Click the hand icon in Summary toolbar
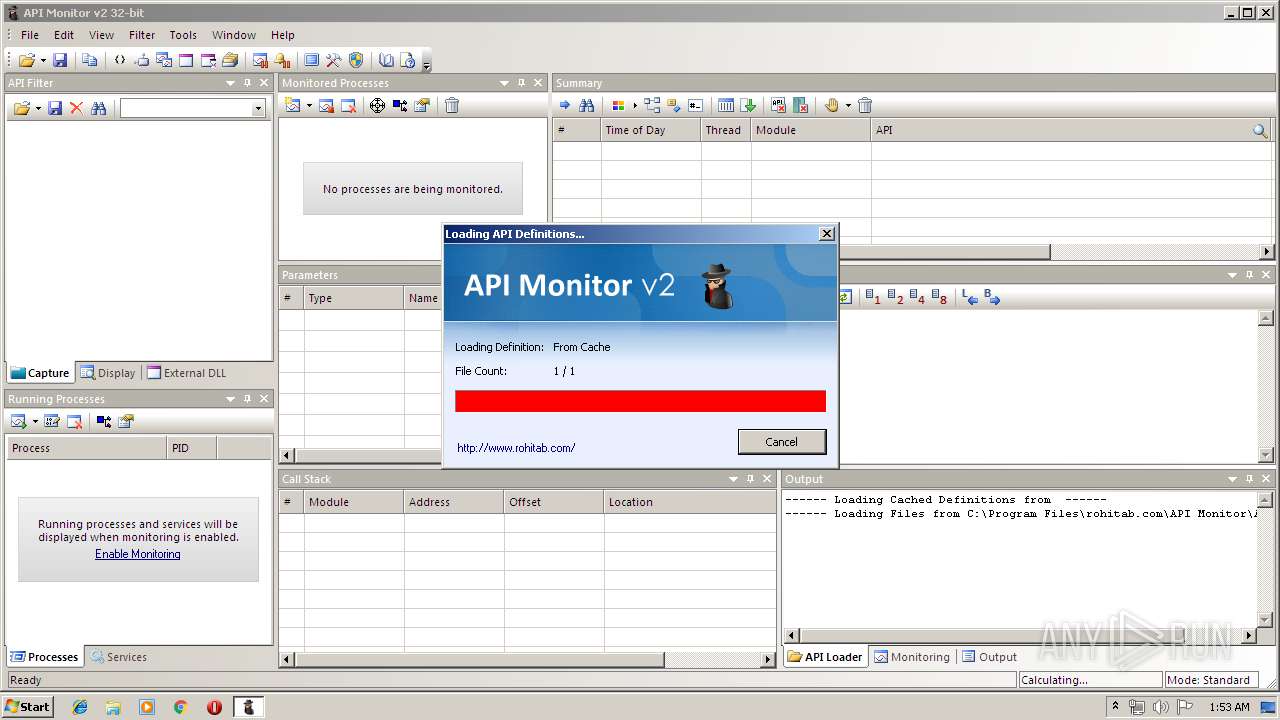Viewport: 1280px width, 720px height. 832,105
